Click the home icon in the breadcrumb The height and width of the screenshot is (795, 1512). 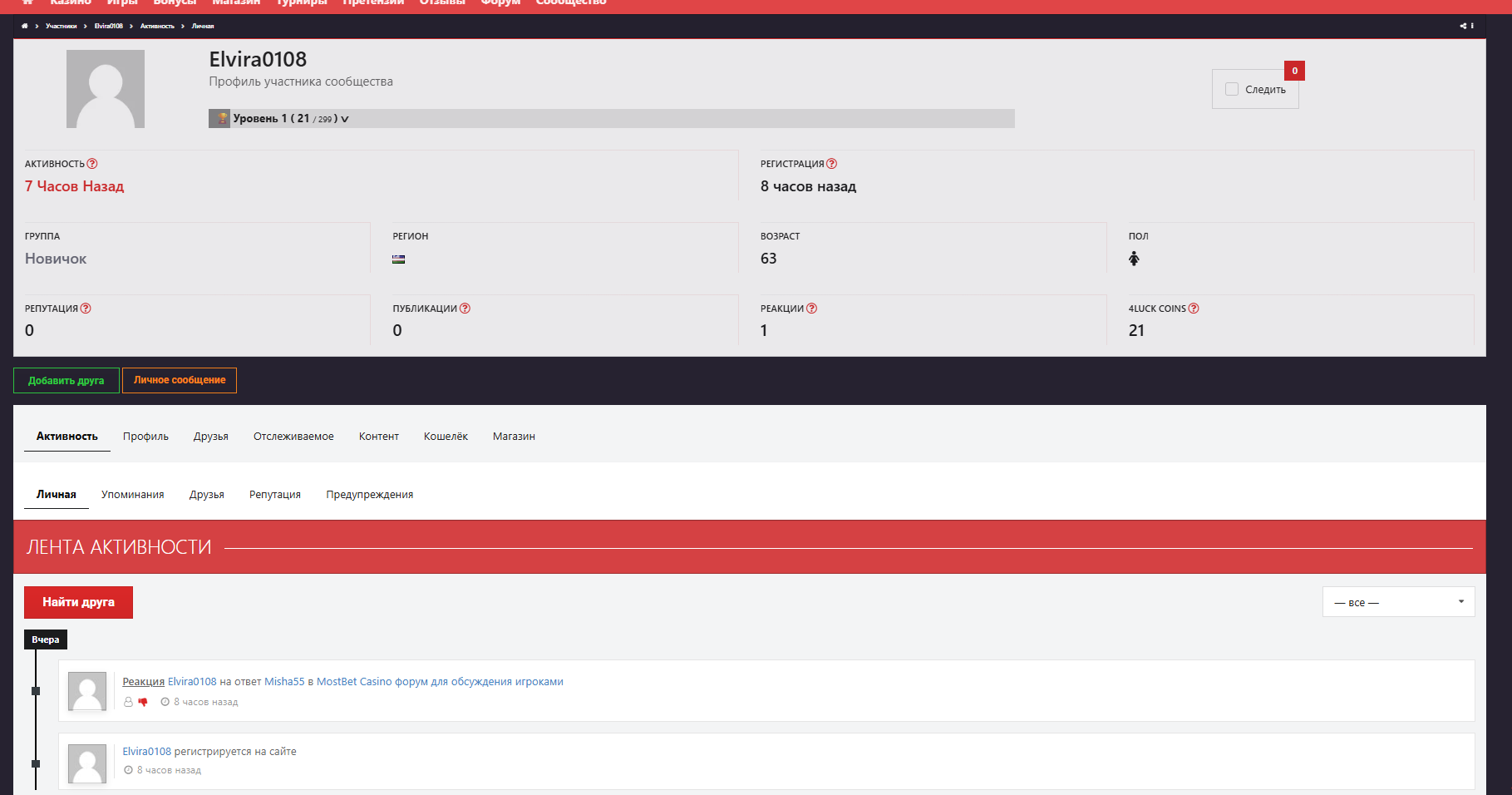click(x=24, y=27)
